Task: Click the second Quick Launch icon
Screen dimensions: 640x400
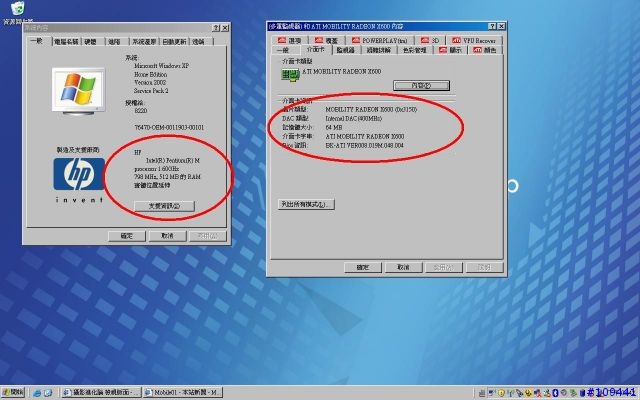Action: click(48, 393)
